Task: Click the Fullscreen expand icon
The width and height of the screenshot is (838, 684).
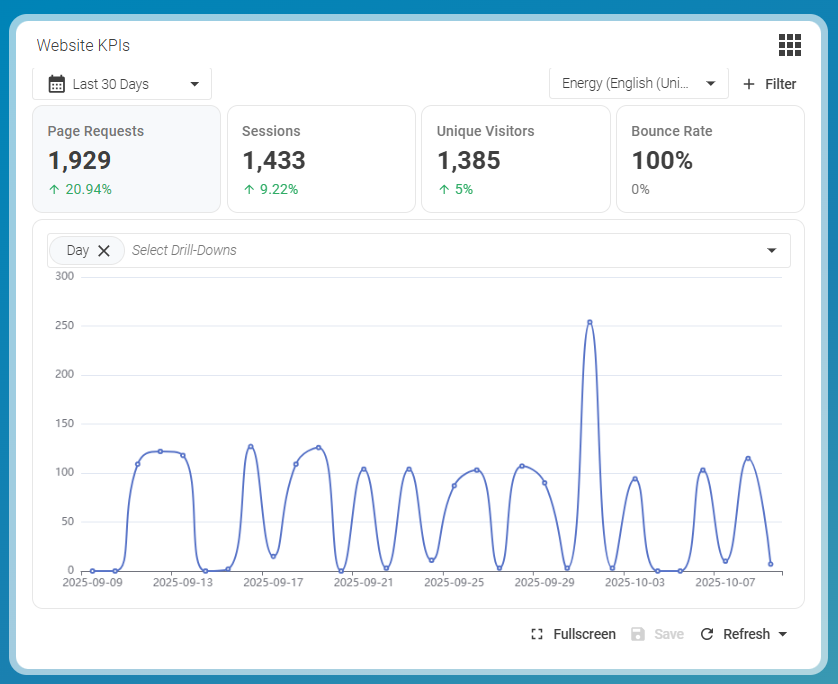Action: (536, 634)
